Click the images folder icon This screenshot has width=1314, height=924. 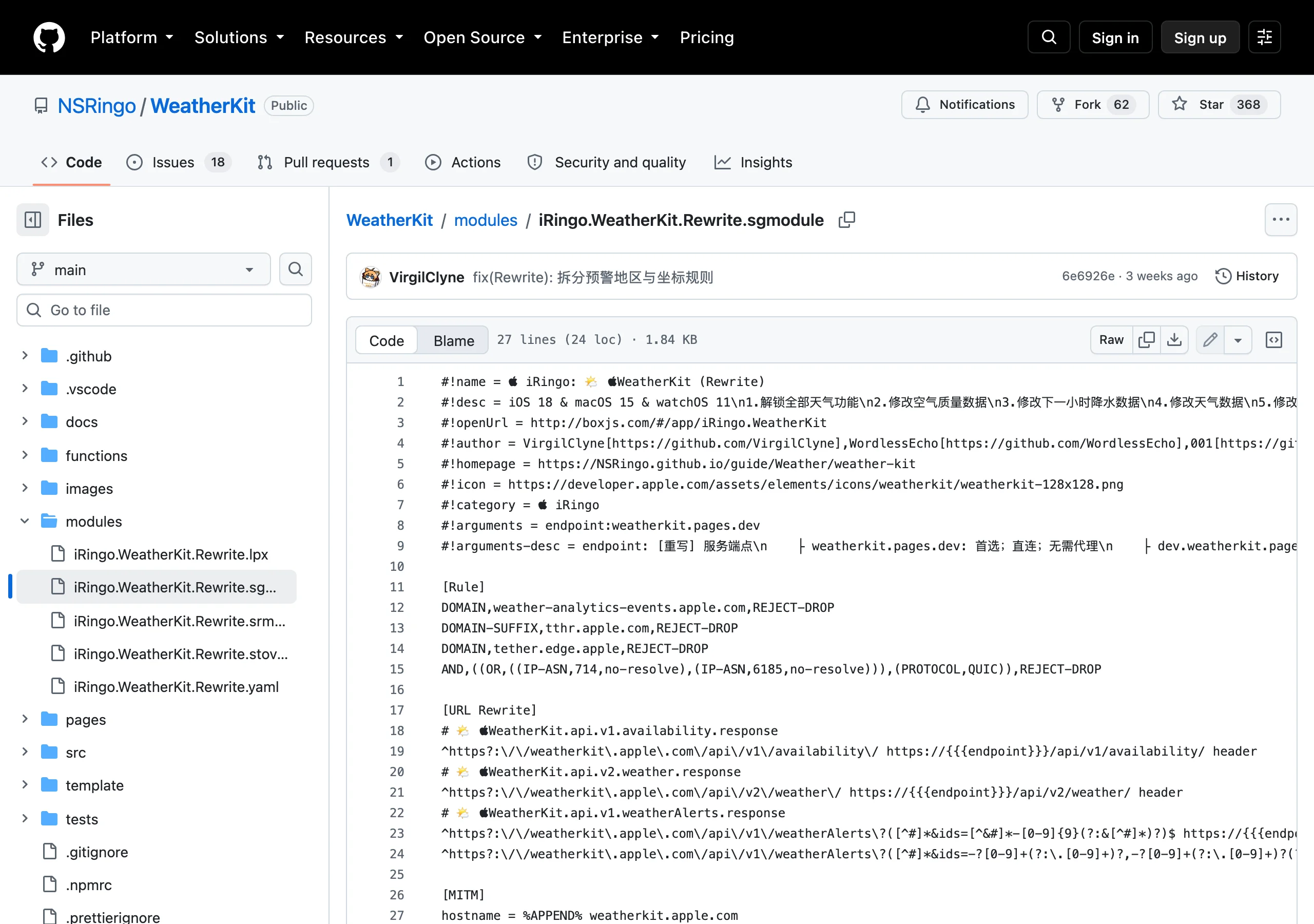tap(49, 488)
